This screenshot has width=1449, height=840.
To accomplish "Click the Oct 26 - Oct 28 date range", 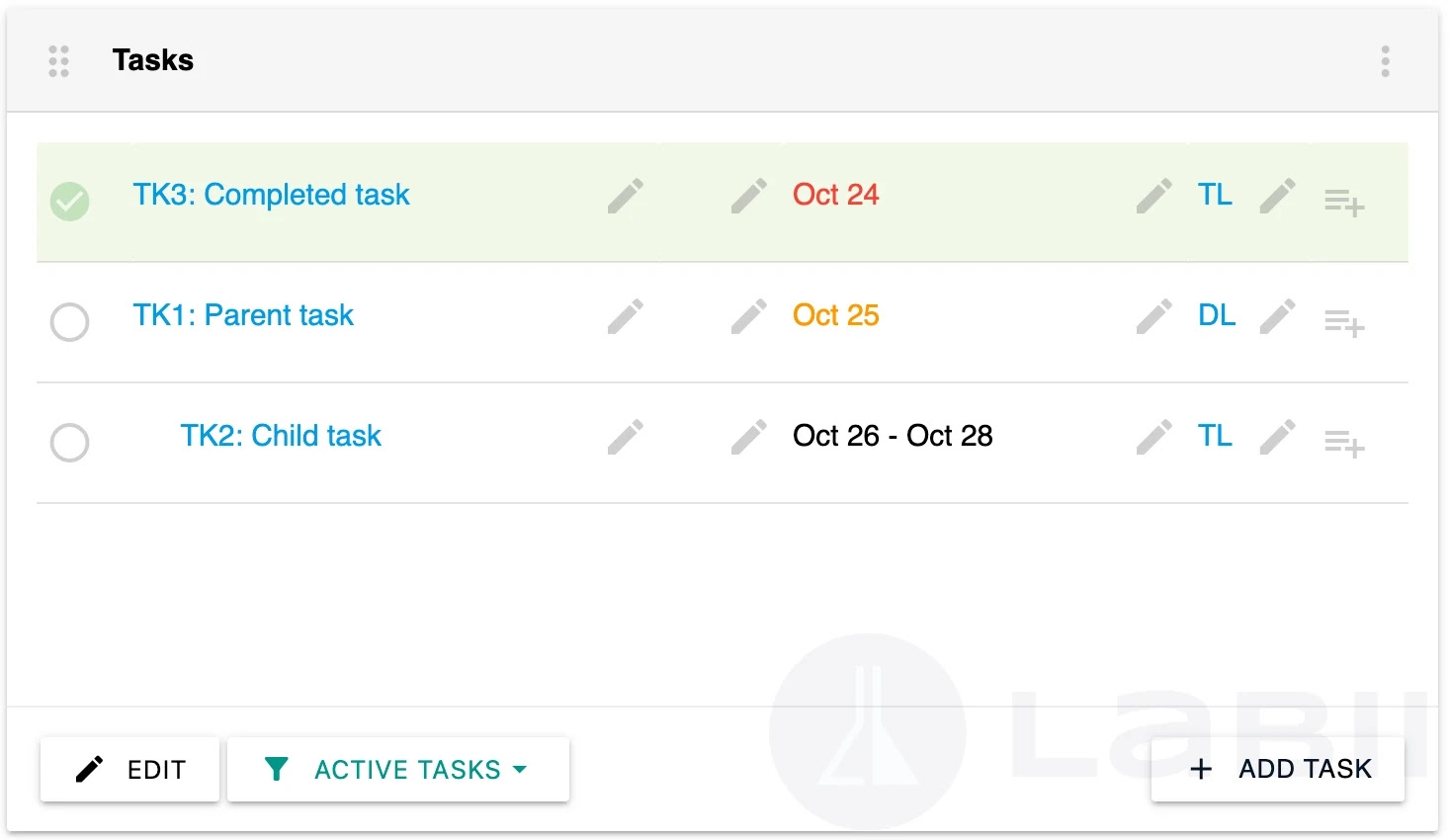I will pos(893,436).
